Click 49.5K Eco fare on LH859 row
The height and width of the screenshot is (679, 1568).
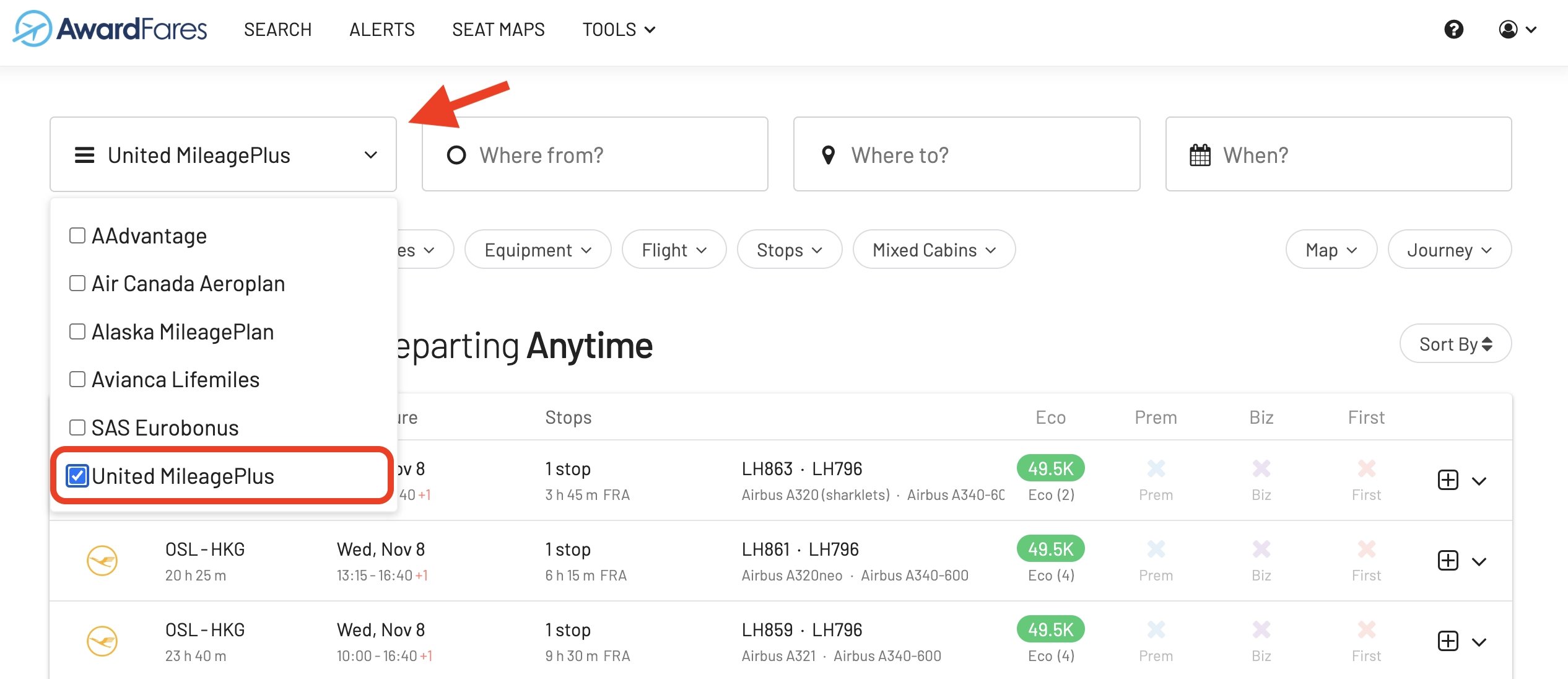tap(1050, 629)
